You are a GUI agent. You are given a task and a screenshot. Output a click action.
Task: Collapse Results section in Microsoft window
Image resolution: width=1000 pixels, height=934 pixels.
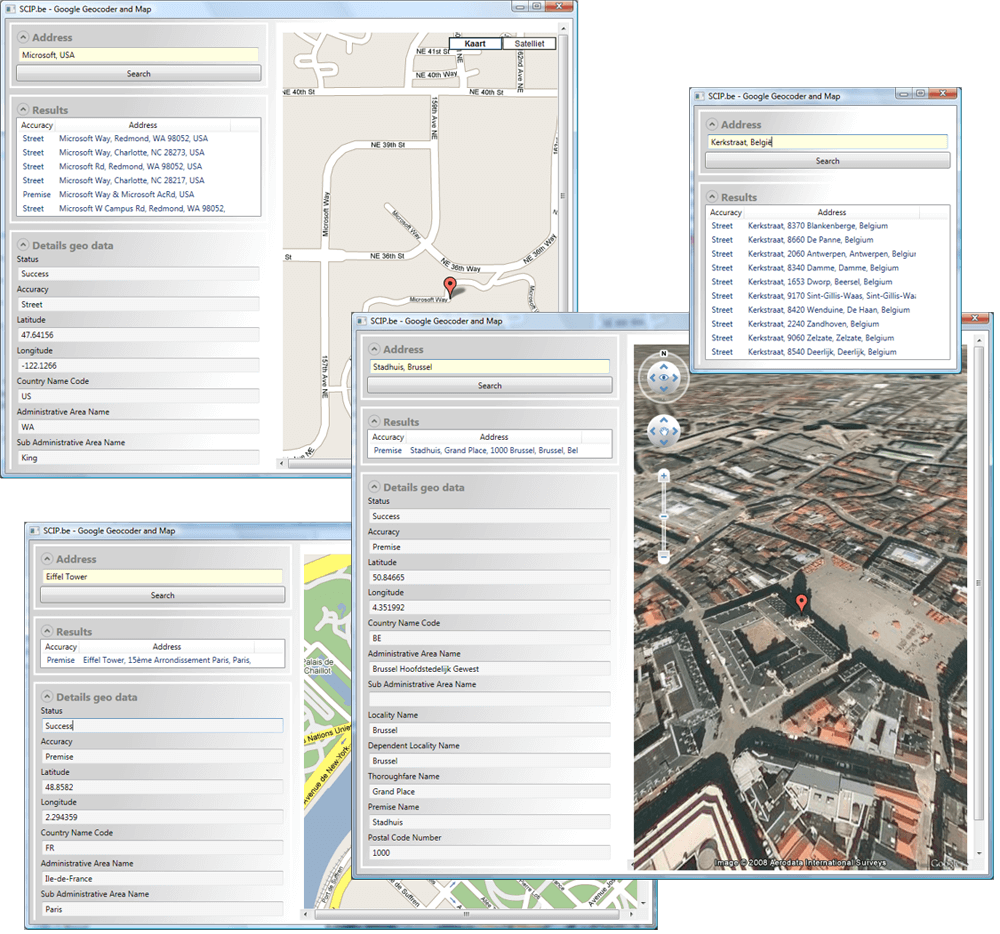(23, 110)
